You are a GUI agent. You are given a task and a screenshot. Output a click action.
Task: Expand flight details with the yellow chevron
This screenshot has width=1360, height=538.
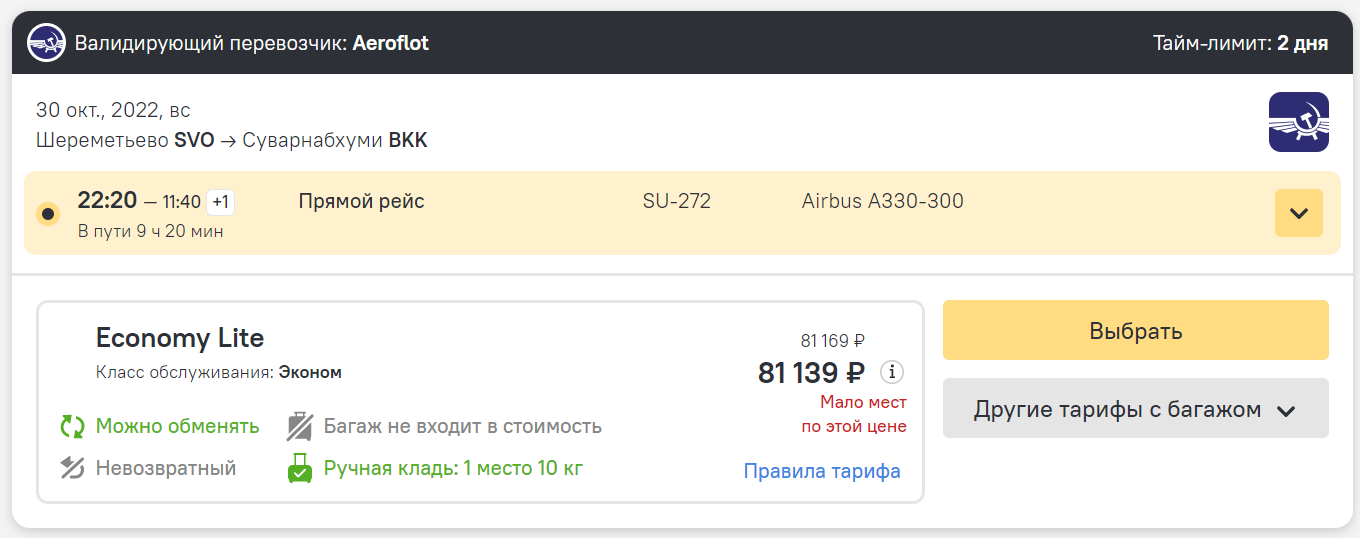[1298, 213]
